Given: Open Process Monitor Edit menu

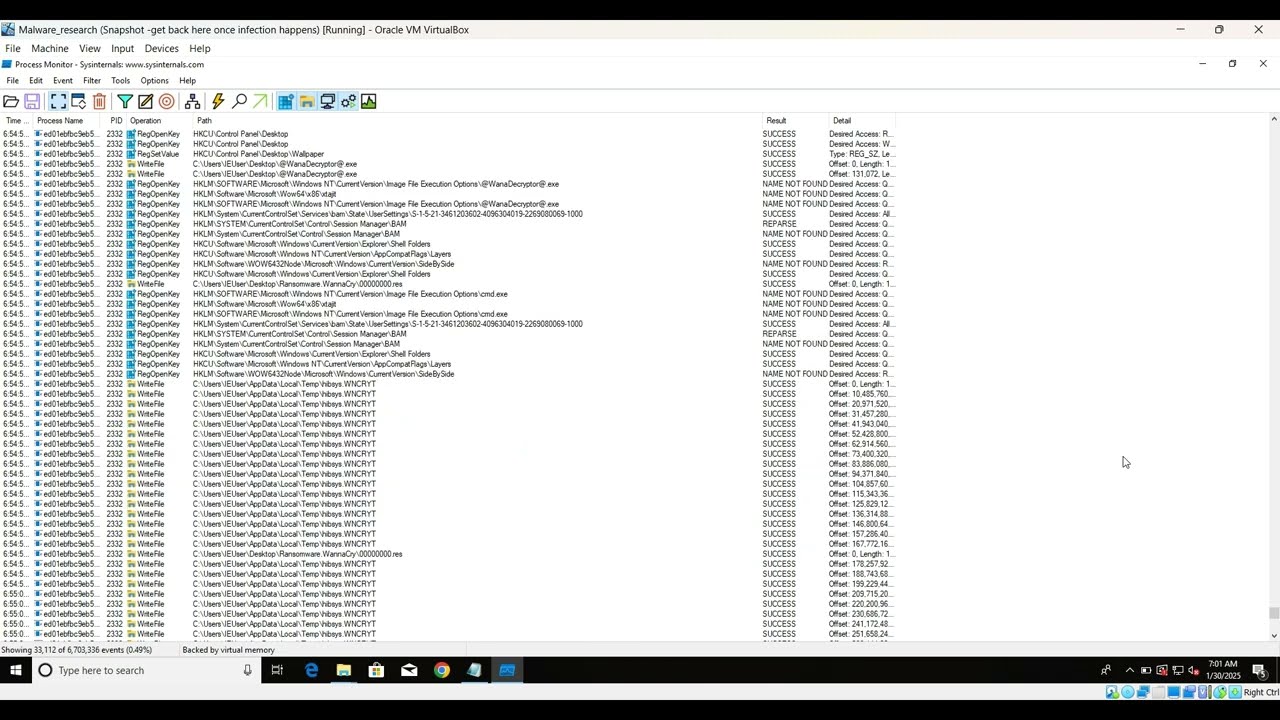Looking at the screenshot, I should tap(36, 81).
